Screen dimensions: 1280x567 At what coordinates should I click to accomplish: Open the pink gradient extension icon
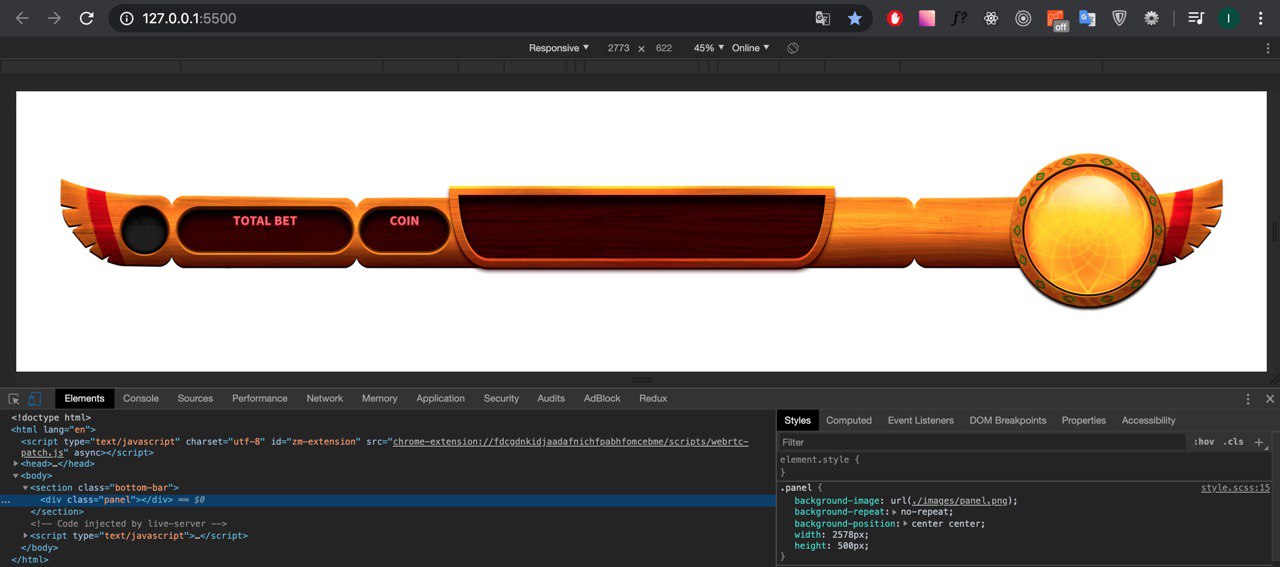coord(927,18)
